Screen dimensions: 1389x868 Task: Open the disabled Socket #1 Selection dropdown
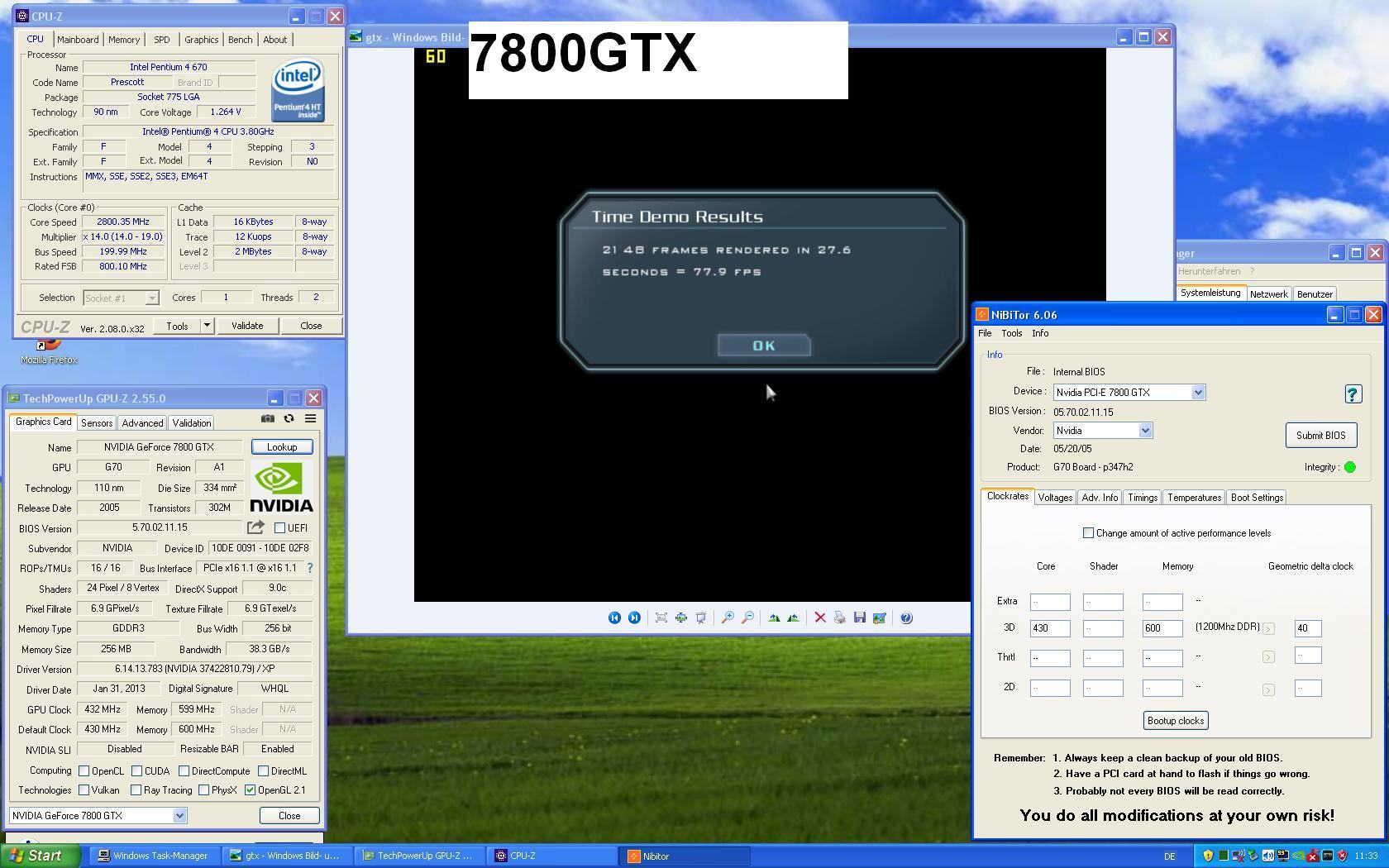click(x=151, y=298)
